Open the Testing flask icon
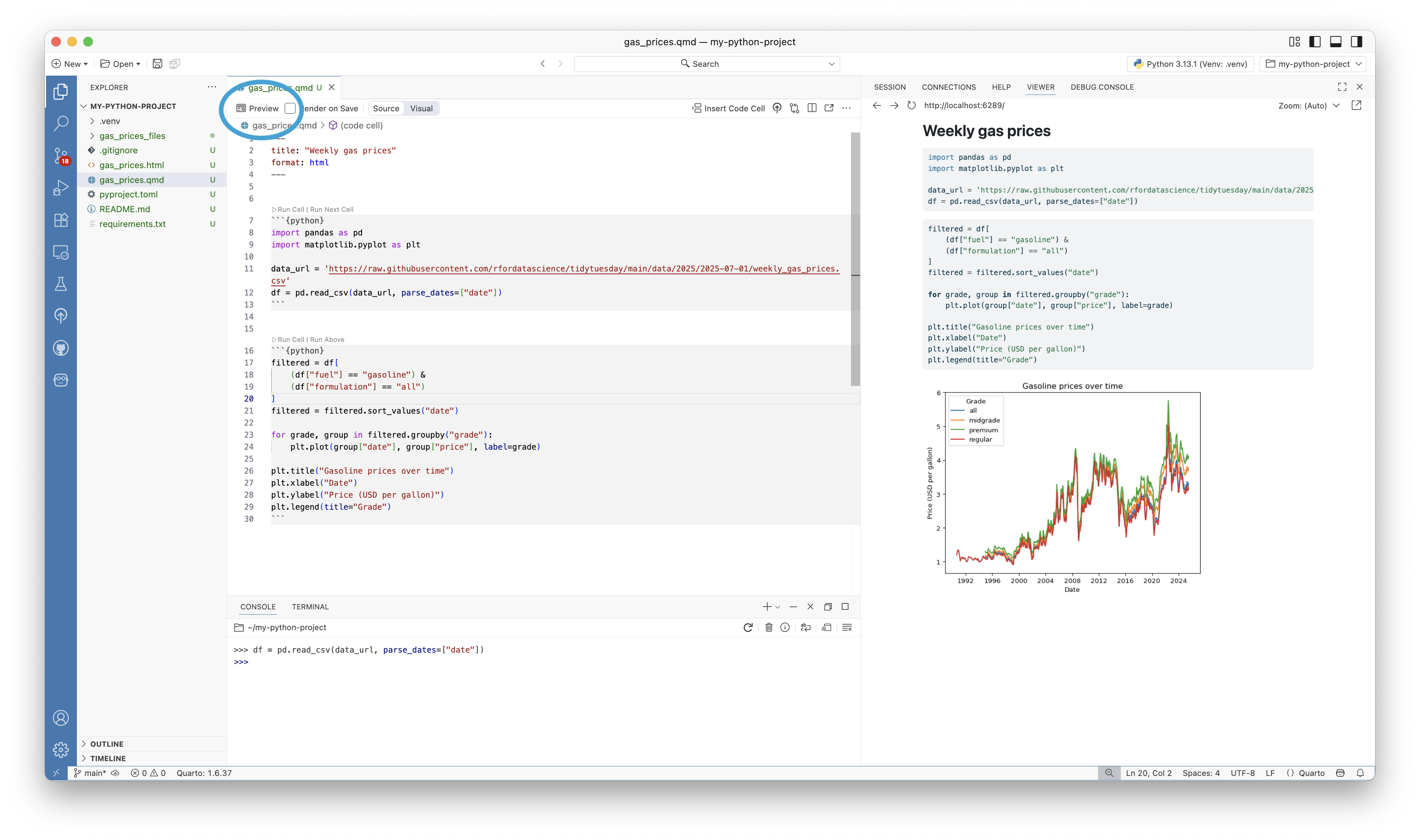This screenshot has width=1420, height=840. (x=60, y=283)
